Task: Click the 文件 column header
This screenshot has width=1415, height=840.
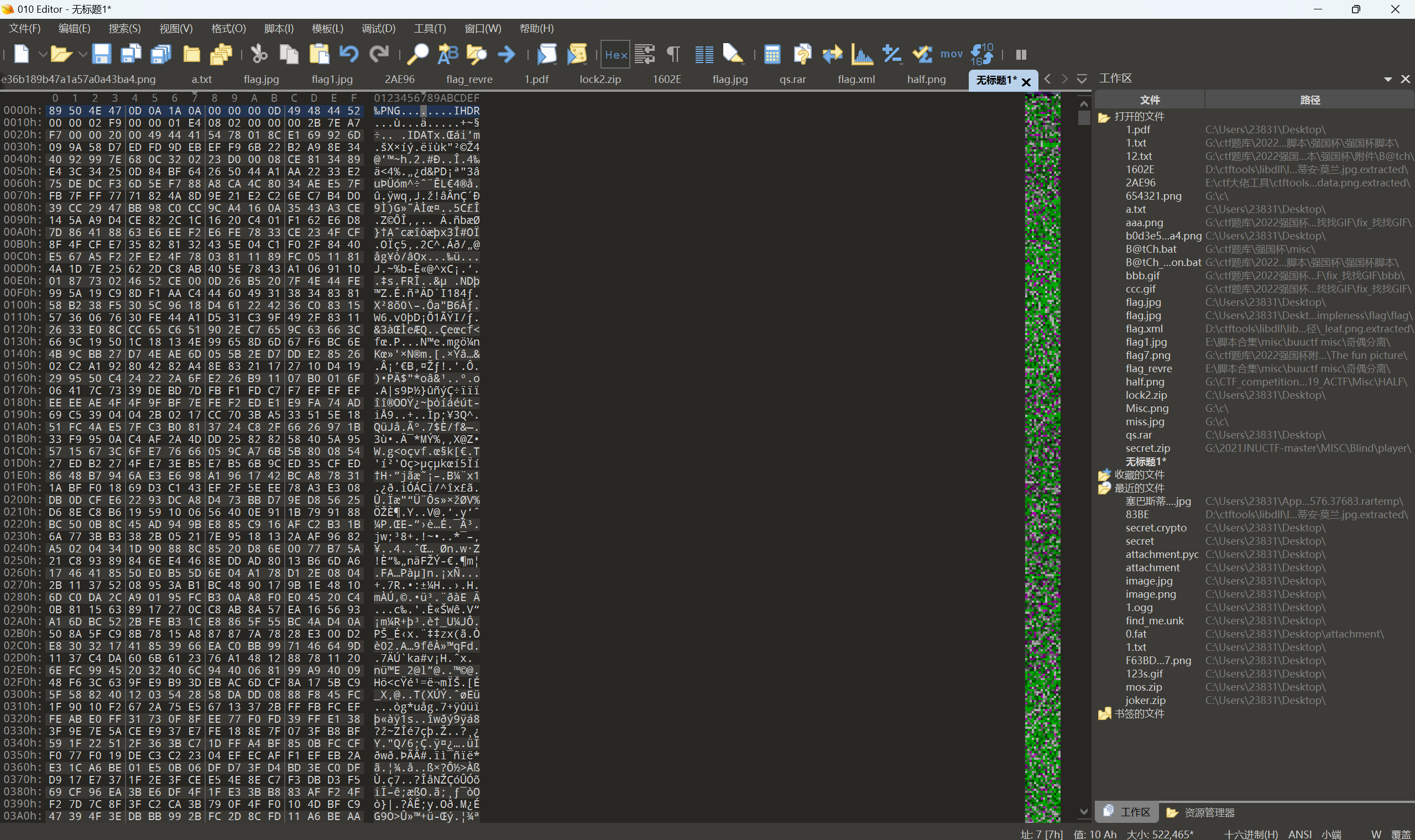Action: tap(1150, 100)
